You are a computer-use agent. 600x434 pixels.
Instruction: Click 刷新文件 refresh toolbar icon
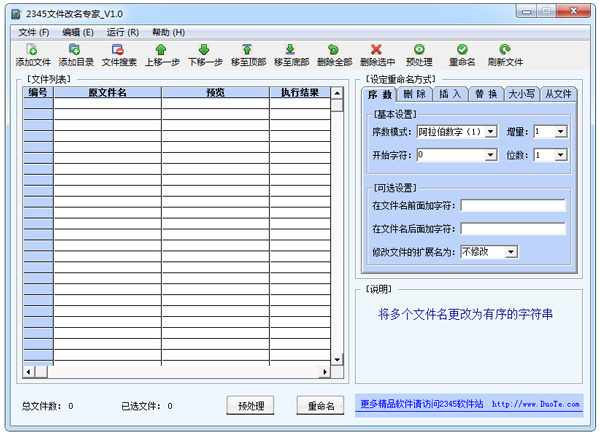[x=505, y=49]
